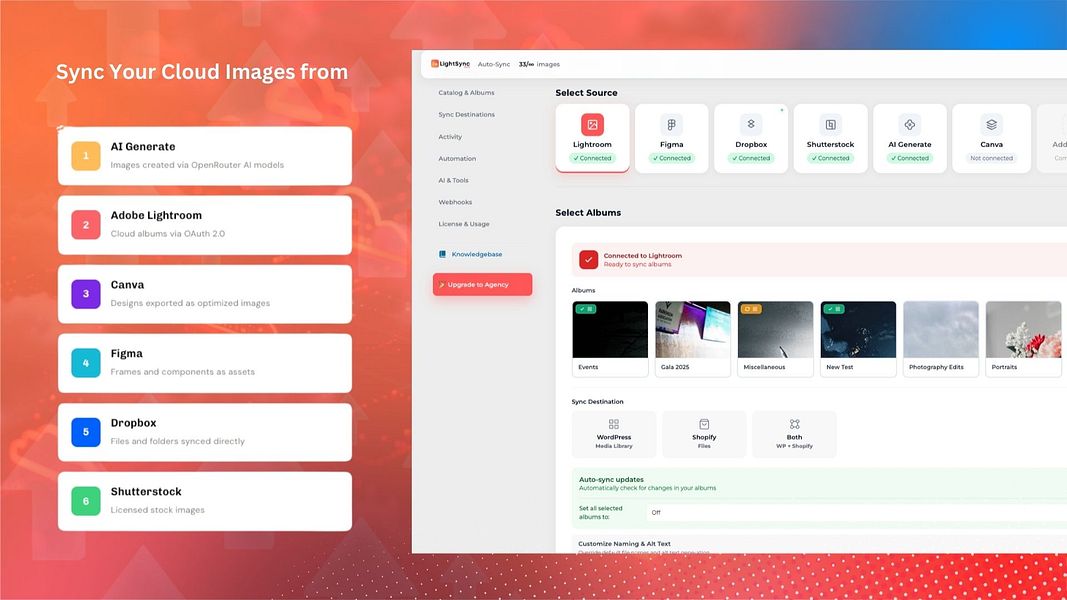Click the Connected badge under Dropbox

(751, 158)
